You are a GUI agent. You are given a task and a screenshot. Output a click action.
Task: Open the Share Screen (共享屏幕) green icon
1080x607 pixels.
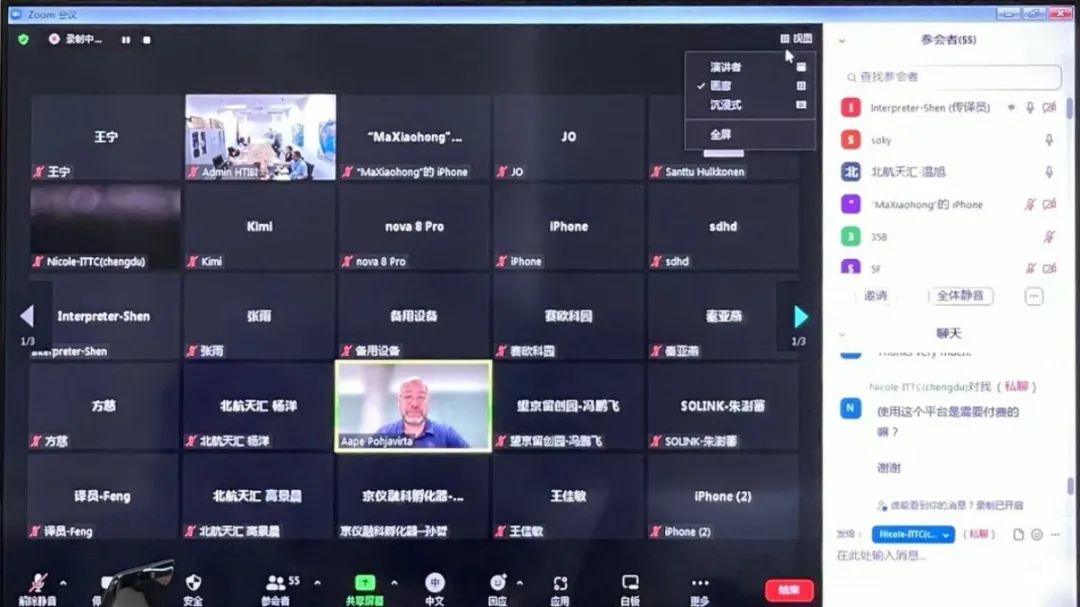pyautogui.click(x=365, y=583)
